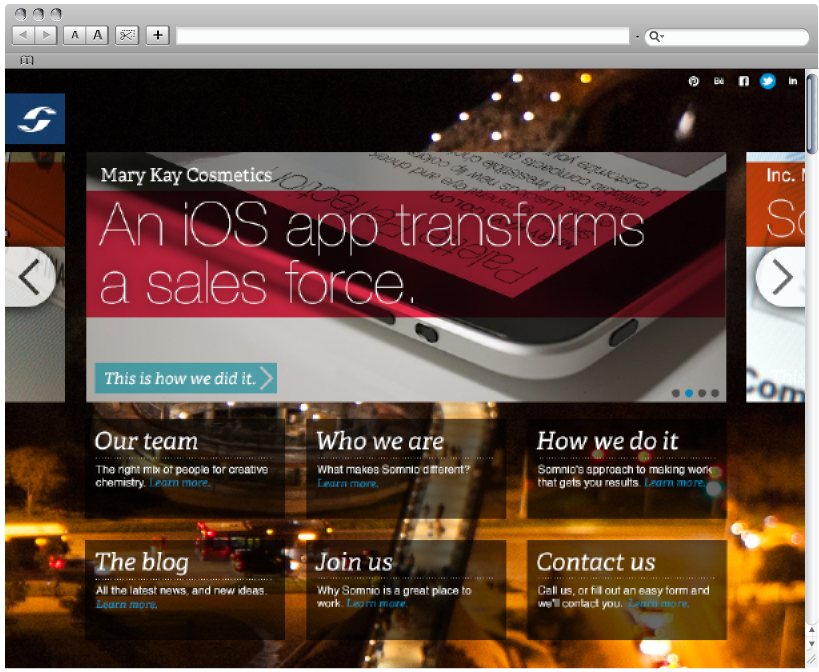Click the "An iOS app transforms" headline
The height and width of the screenshot is (672, 819).
coord(371,225)
